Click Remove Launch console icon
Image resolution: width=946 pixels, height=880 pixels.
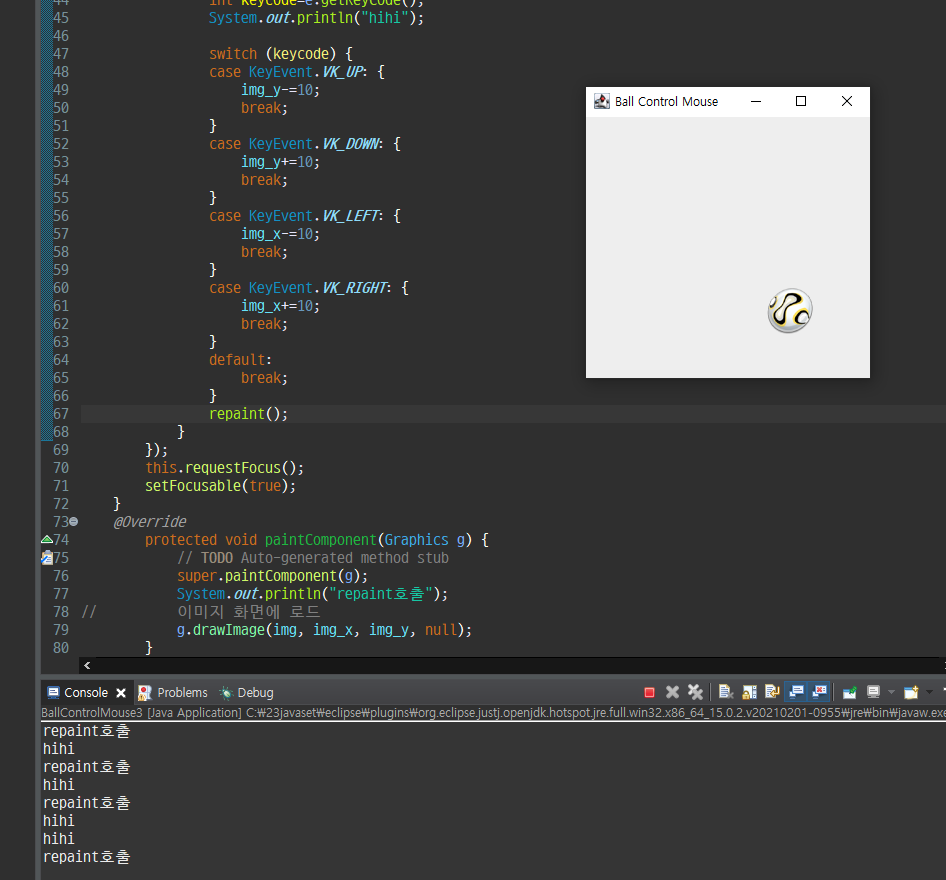[x=672, y=692]
